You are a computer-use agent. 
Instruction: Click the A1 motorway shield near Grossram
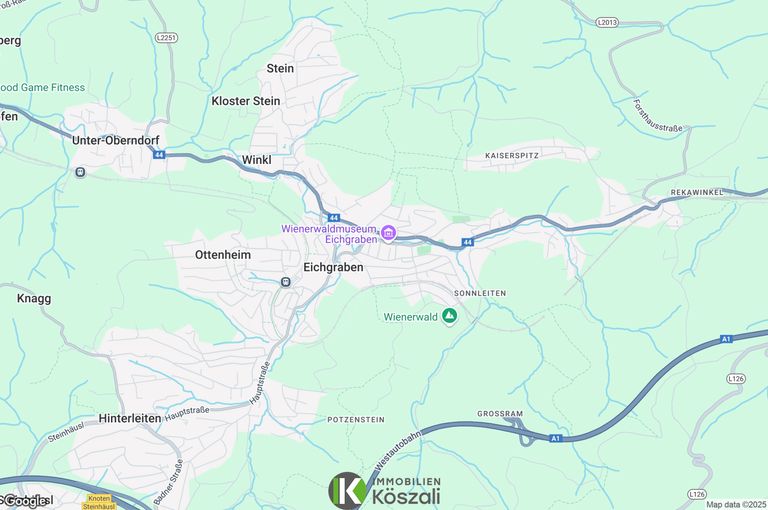point(554,438)
